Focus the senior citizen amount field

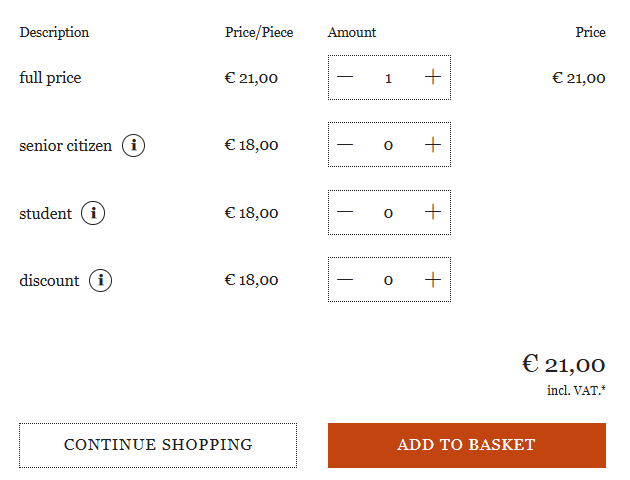[388, 145]
